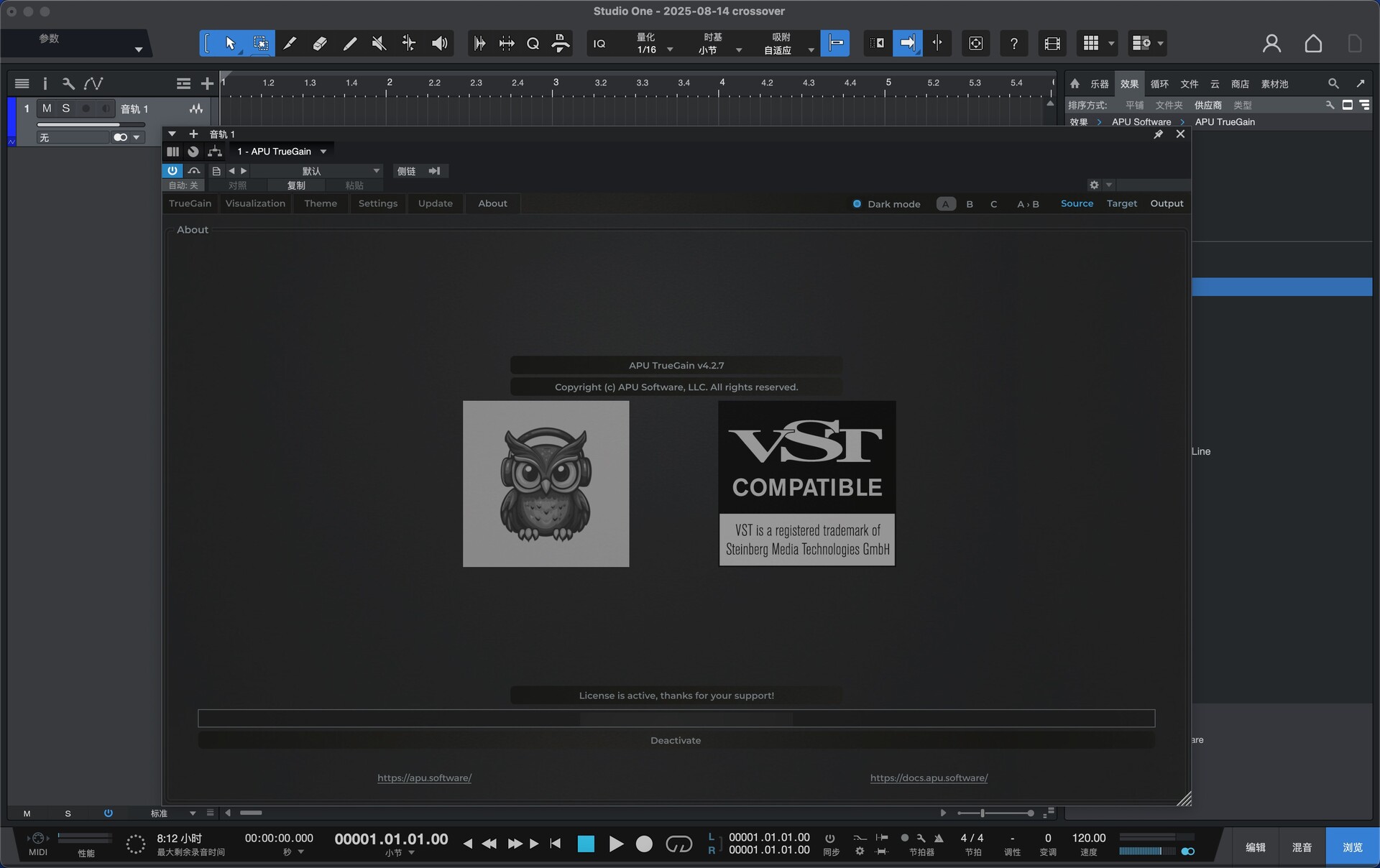
Task: Switch to the Settings tab
Action: [x=378, y=204]
